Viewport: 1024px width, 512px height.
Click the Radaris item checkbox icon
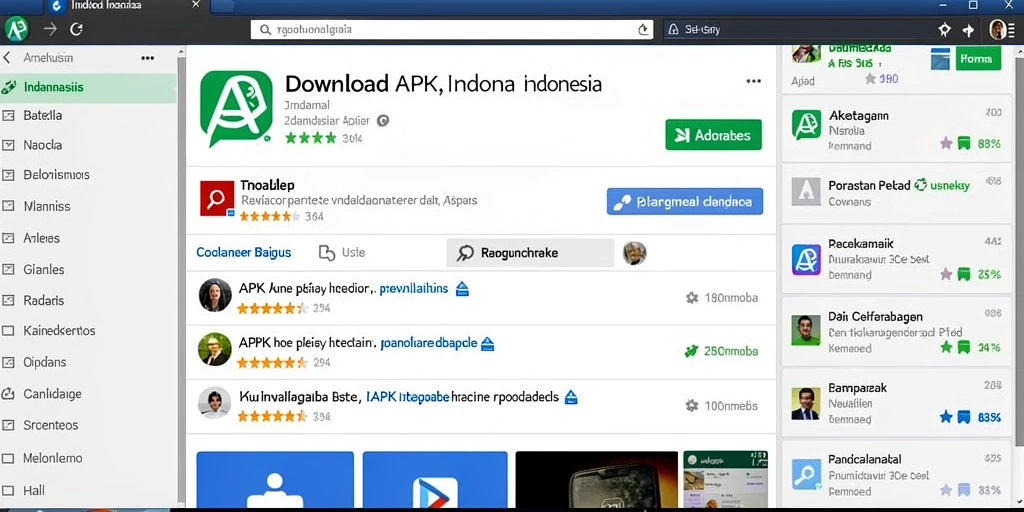(x=8, y=300)
